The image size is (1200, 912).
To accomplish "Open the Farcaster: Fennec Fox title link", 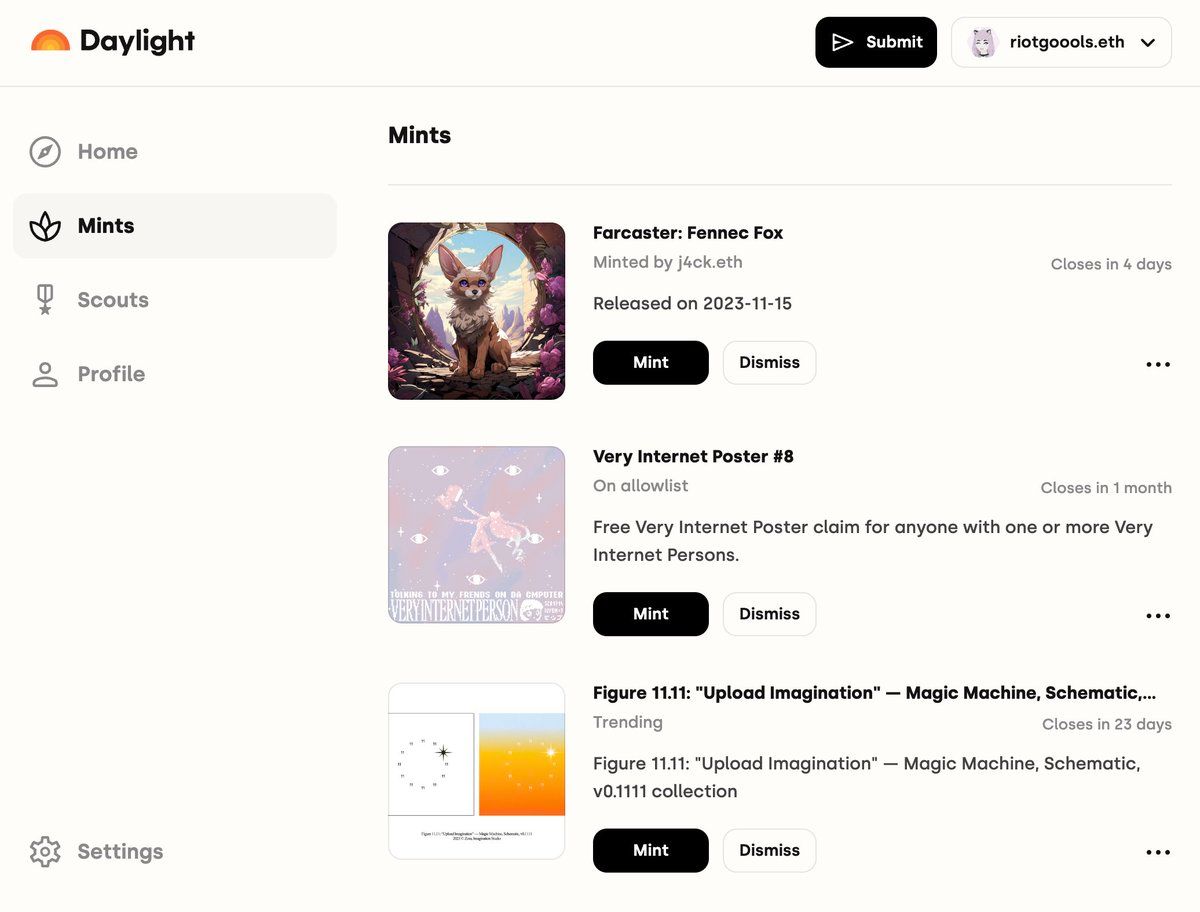I will (688, 233).
